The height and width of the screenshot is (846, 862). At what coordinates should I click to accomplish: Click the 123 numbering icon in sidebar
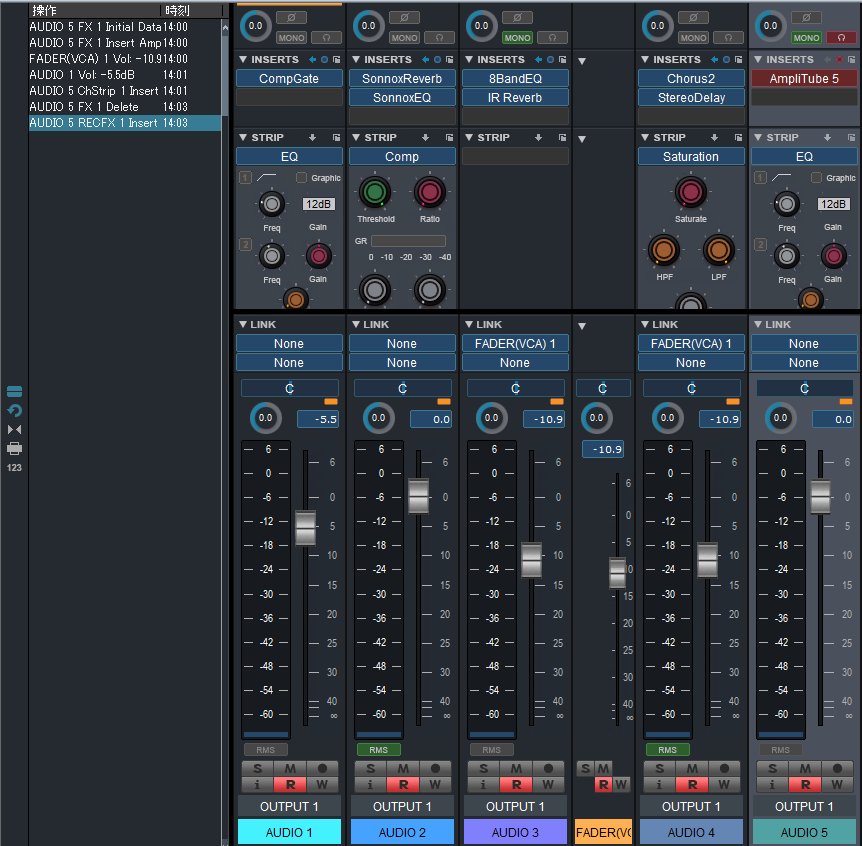[x=14, y=467]
